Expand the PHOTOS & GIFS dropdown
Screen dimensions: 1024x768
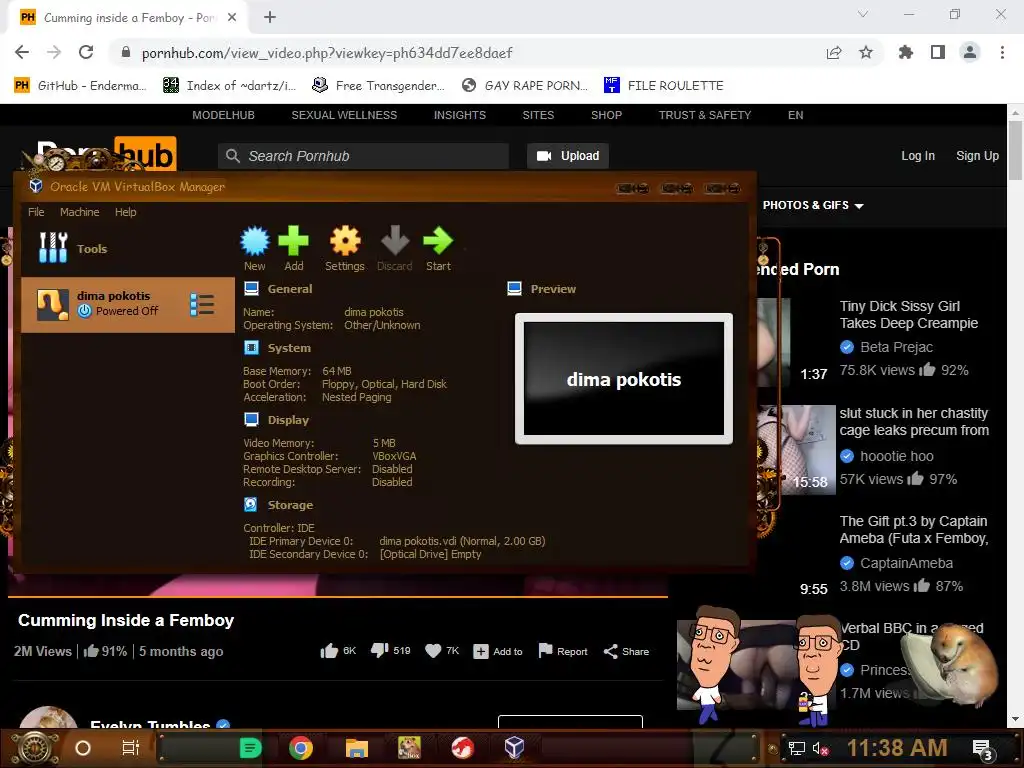click(813, 205)
